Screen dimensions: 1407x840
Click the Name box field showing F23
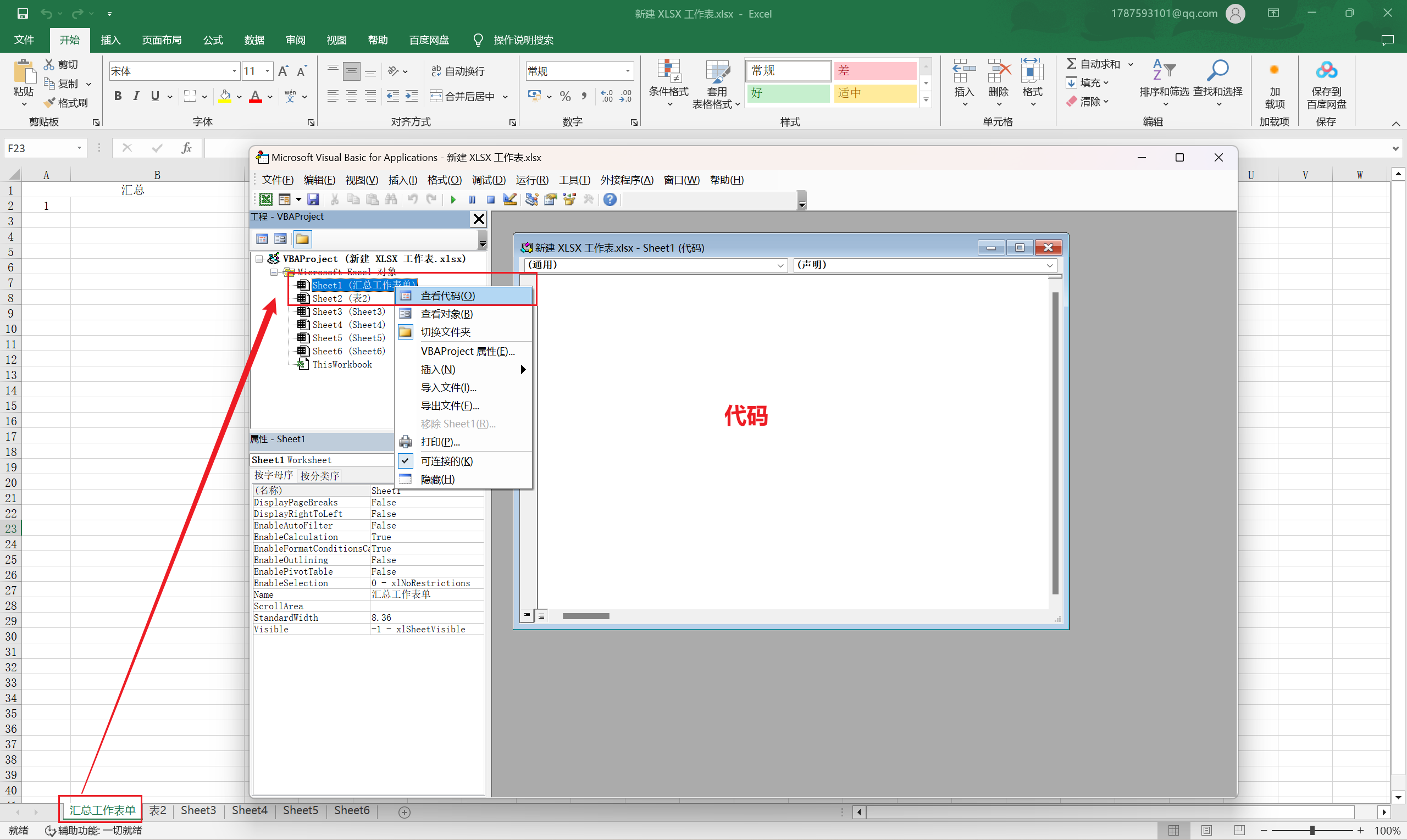[40, 148]
